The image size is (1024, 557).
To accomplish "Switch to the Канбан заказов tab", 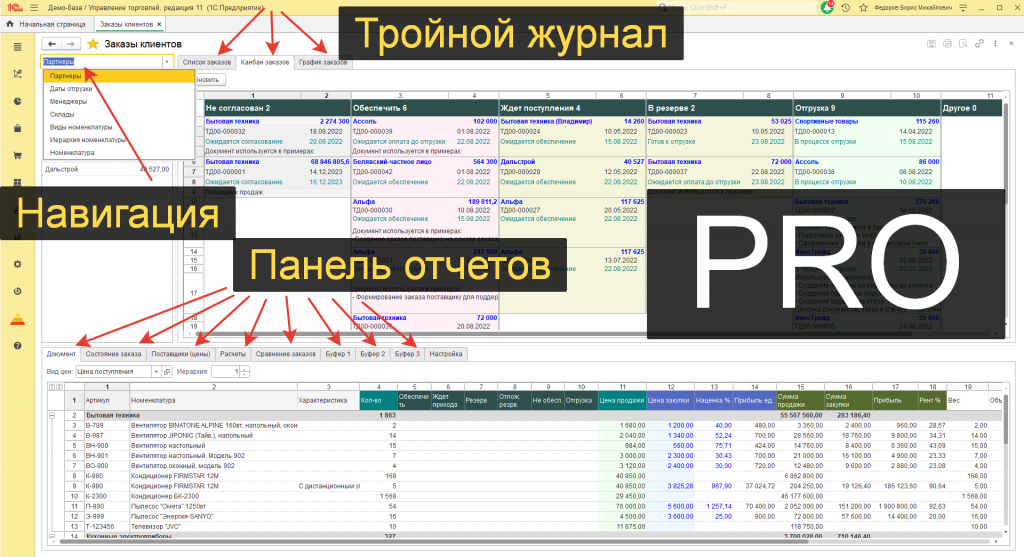I will click(264, 62).
